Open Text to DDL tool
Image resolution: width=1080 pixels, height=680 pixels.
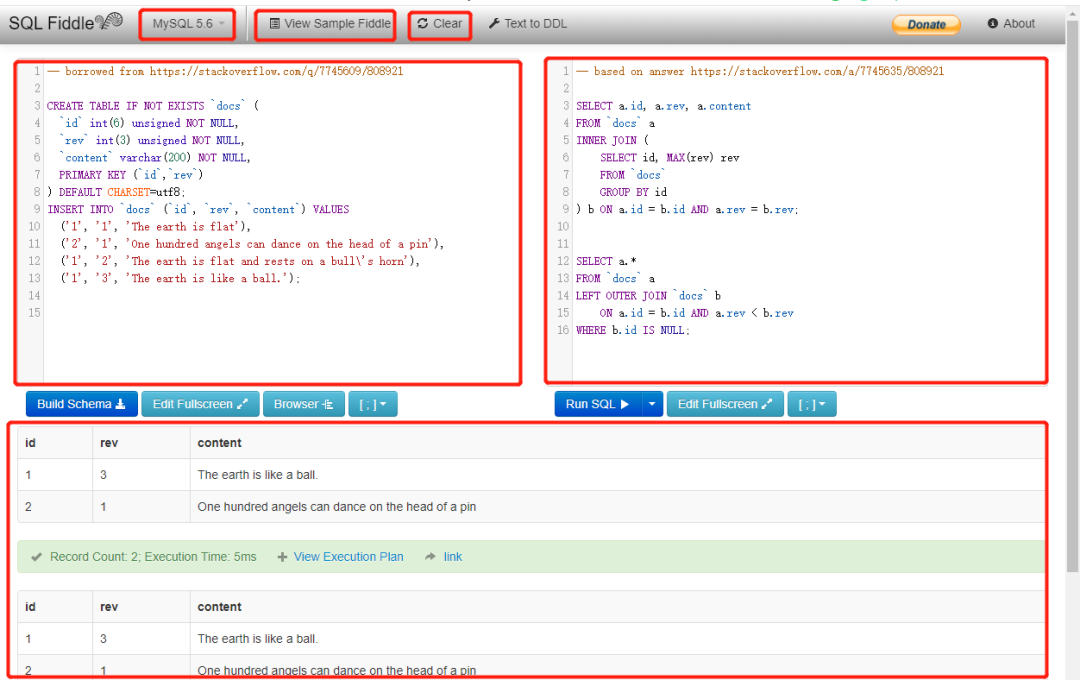(527, 24)
